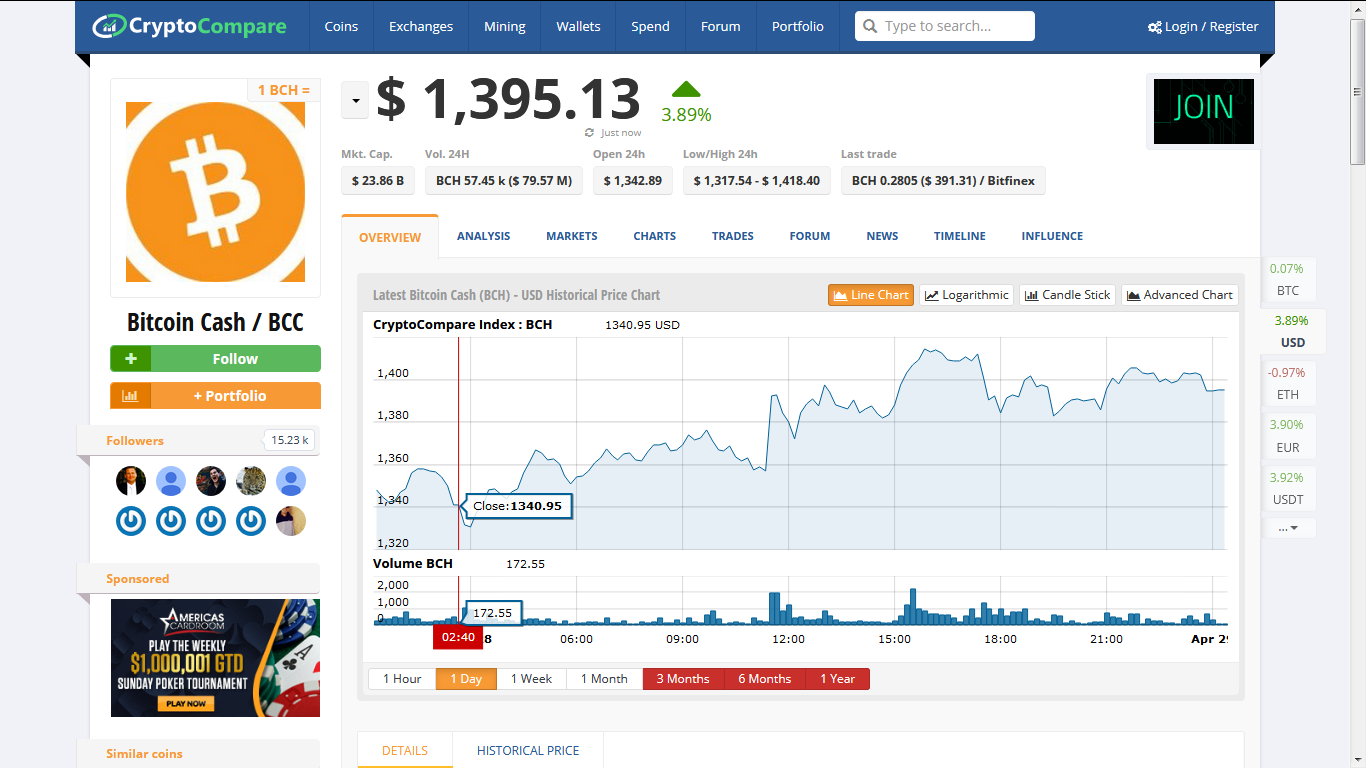Click the 'BCH 57.45 k ($ 79.57 M)' volume value
Image resolution: width=1366 pixels, height=768 pixels.
pyautogui.click(x=504, y=181)
